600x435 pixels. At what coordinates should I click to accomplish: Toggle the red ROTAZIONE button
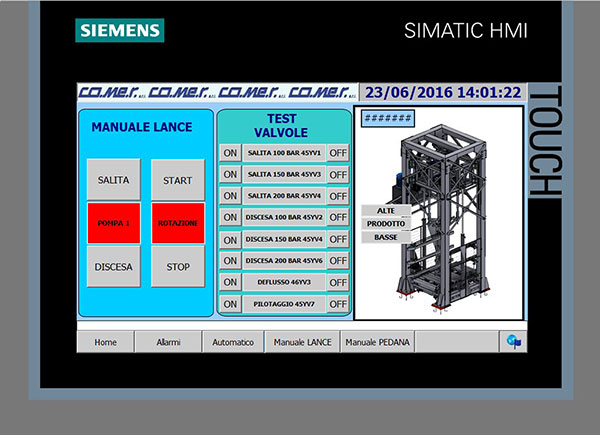pyautogui.click(x=178, y=222)
